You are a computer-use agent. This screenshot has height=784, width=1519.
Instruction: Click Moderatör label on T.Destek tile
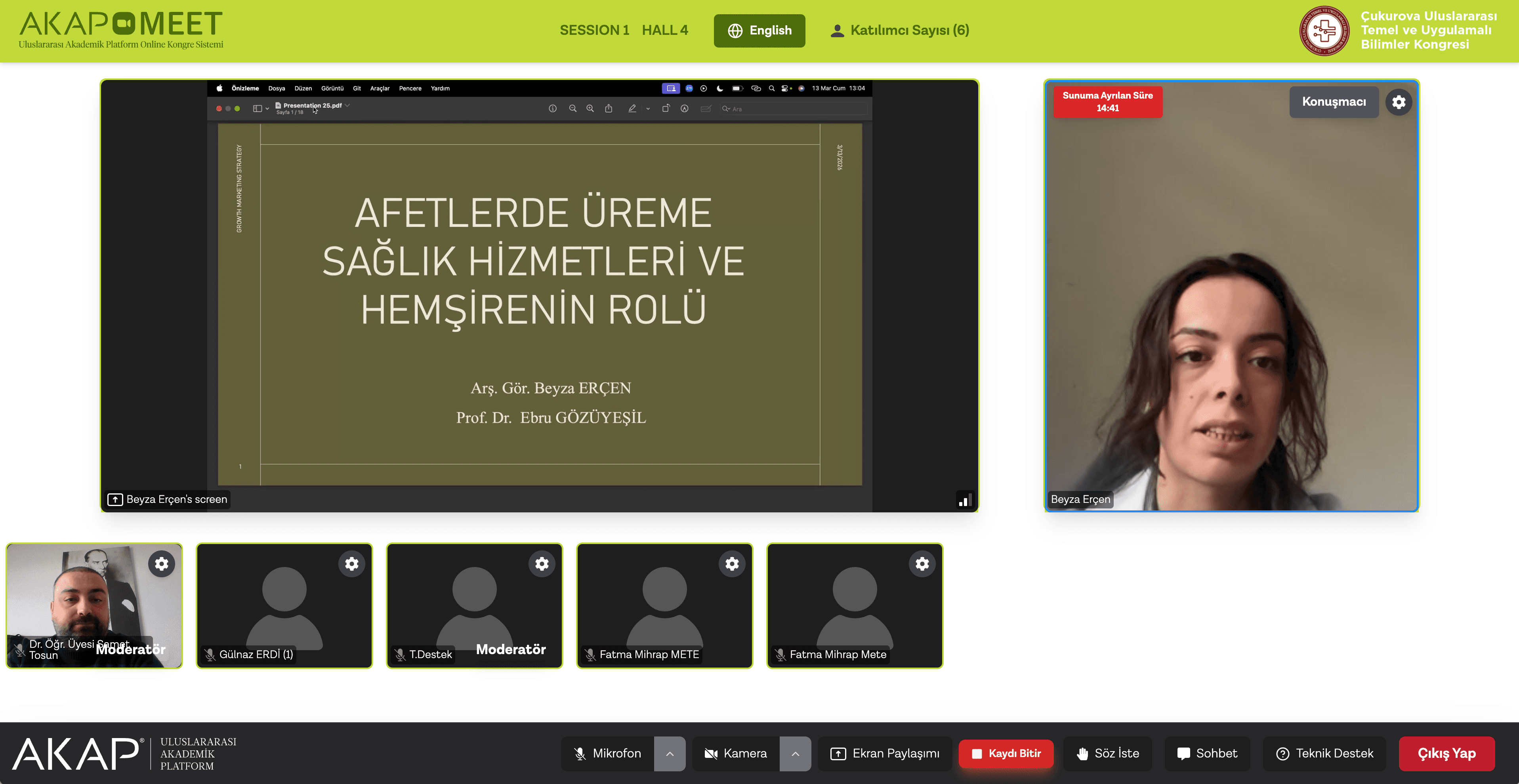(511, 650)
